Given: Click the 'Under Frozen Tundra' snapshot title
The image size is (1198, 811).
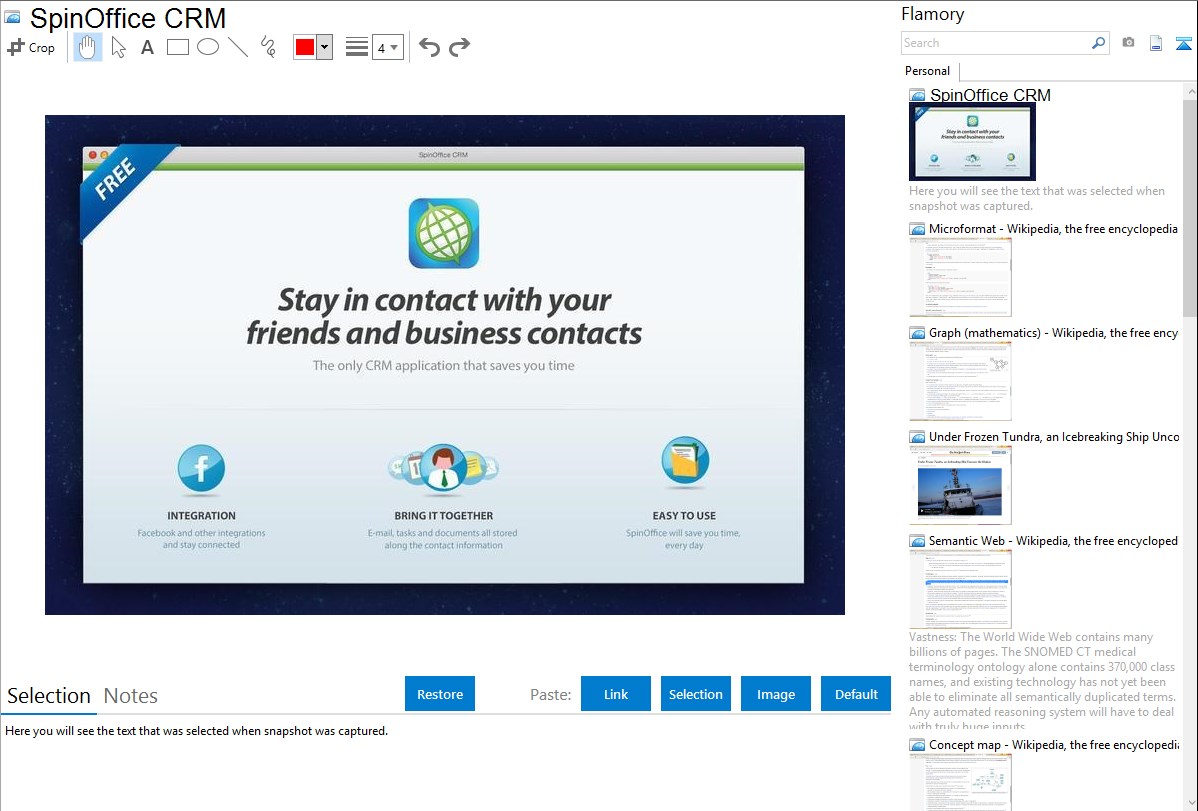Looking at the screenshot, I should click(x=1054, y=436).
